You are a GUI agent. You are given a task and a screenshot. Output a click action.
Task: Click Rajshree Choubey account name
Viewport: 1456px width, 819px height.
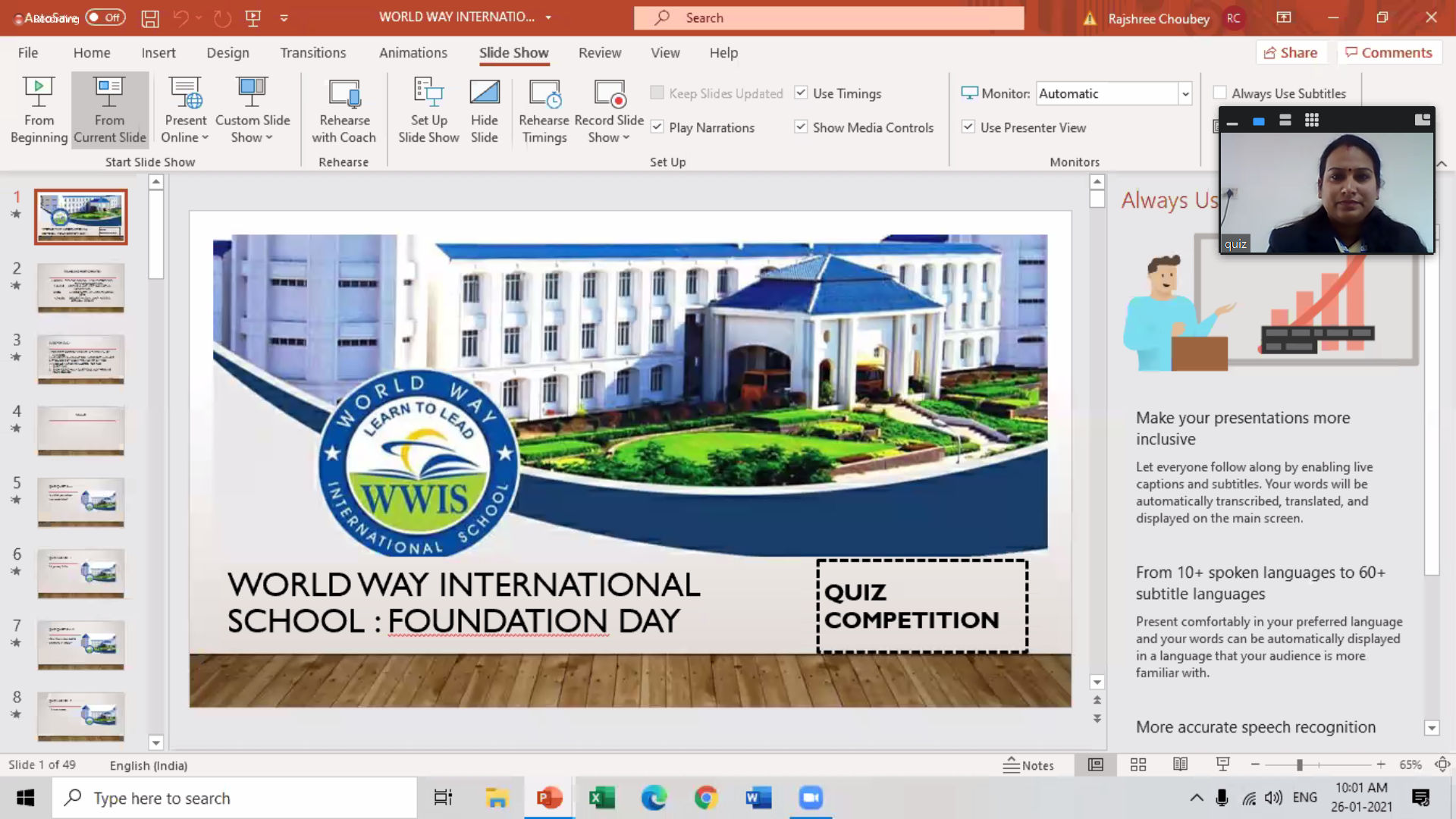[1159, 18]
